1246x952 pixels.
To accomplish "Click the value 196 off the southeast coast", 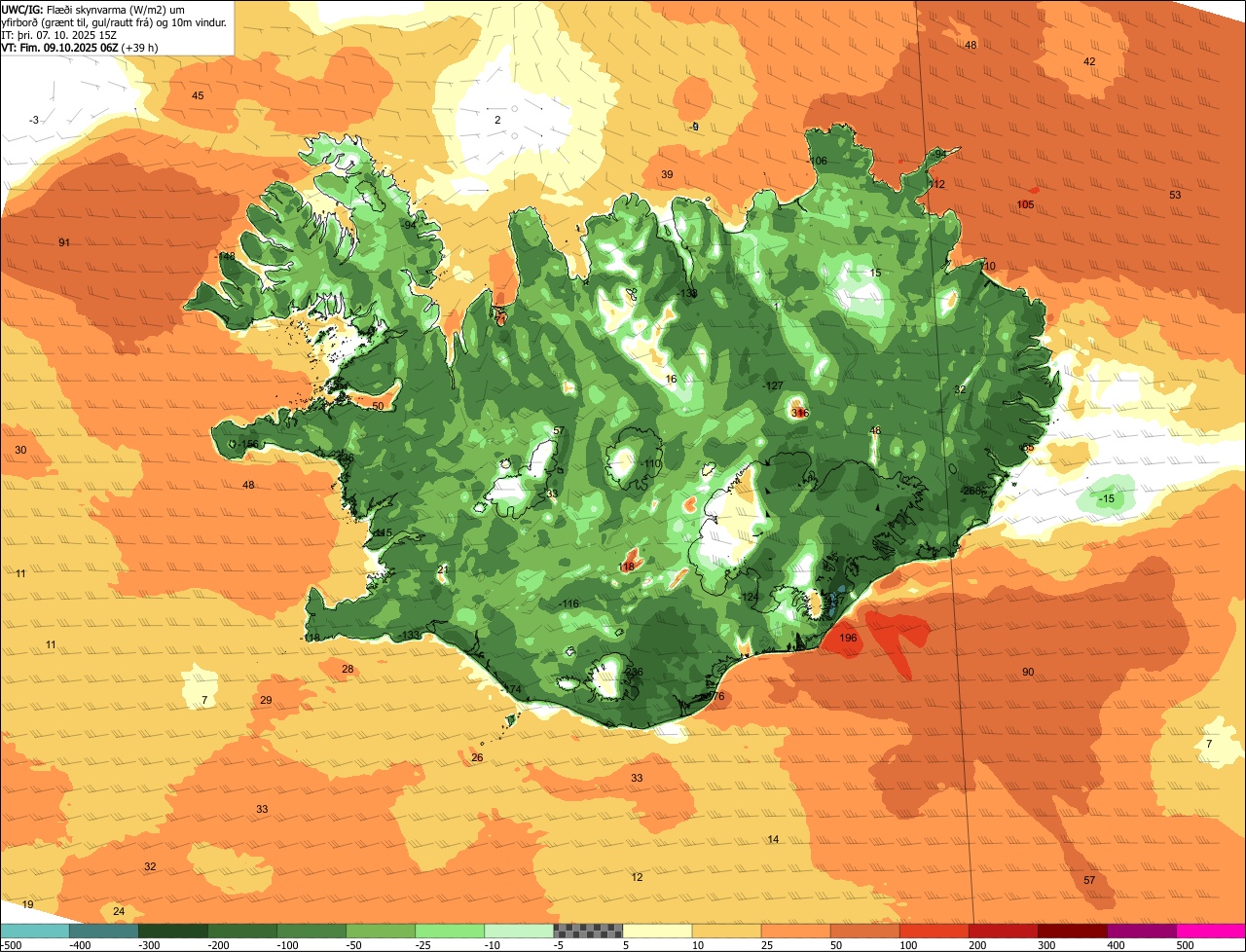I will pyautogui.click(x=848, y=639).
